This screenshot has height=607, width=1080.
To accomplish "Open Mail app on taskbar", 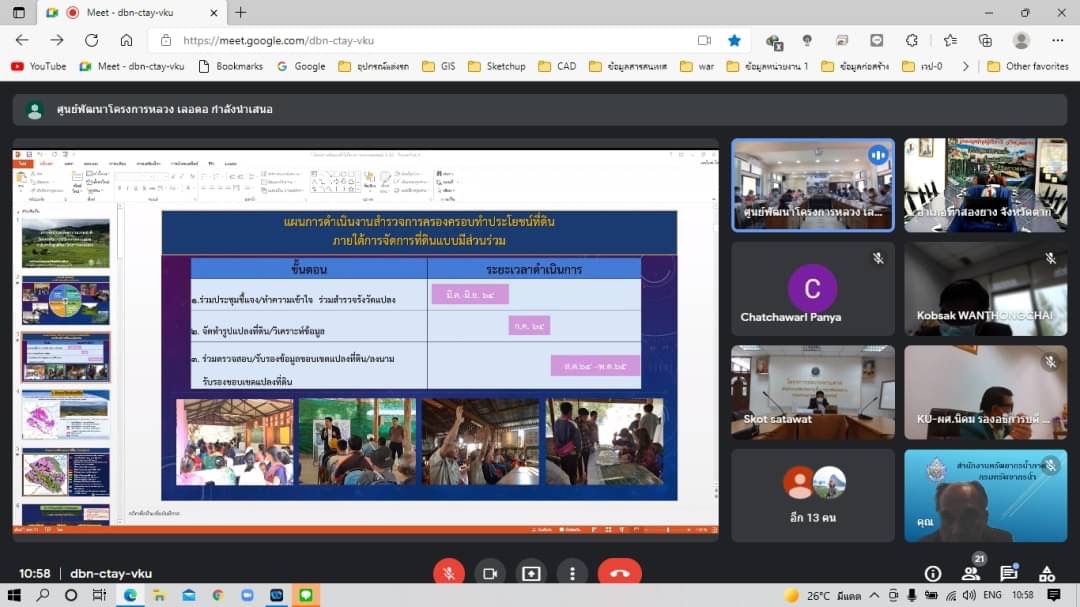I will point(189,595).
